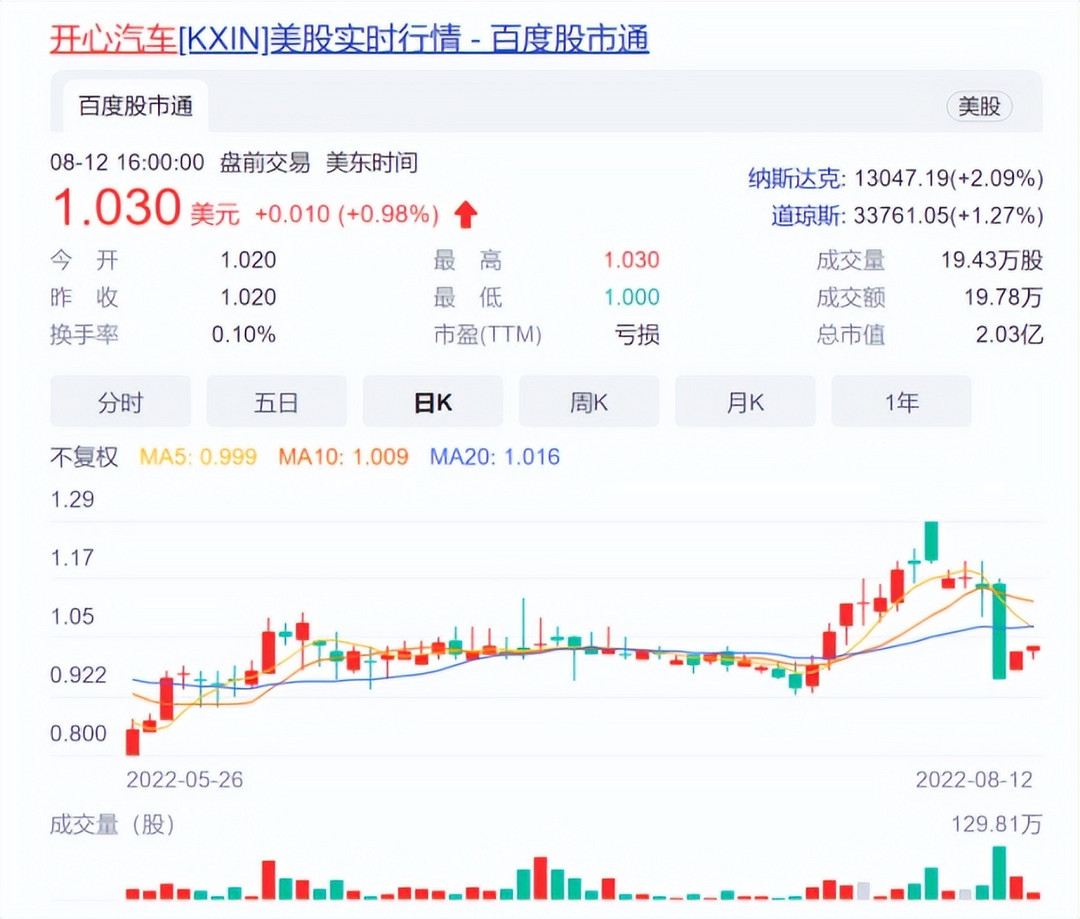Click the tall green candlestick at the chart peak
Viewport: 1080px width, 919px height.
click(931, 541)
